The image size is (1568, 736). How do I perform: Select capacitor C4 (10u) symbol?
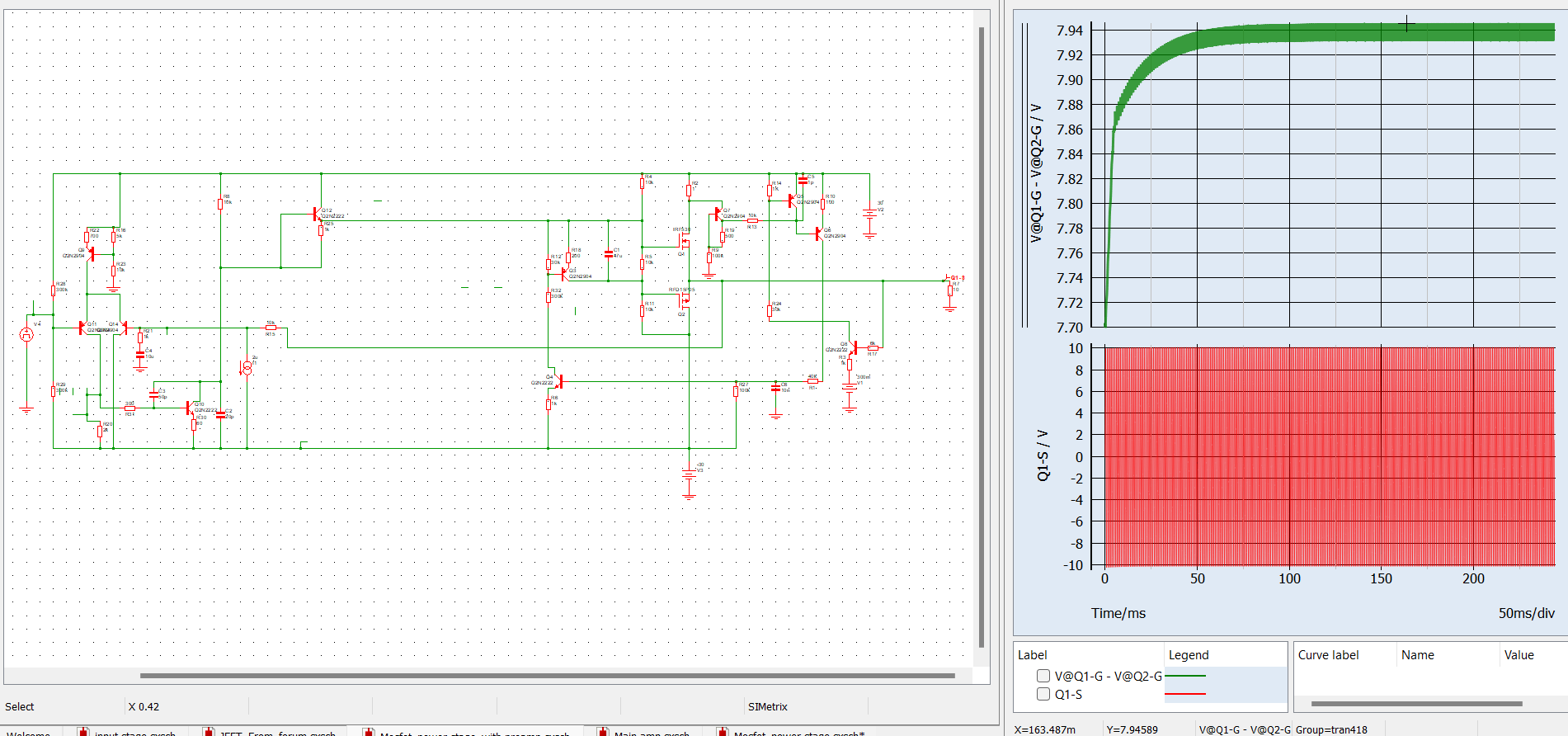(x=140, y=354)
